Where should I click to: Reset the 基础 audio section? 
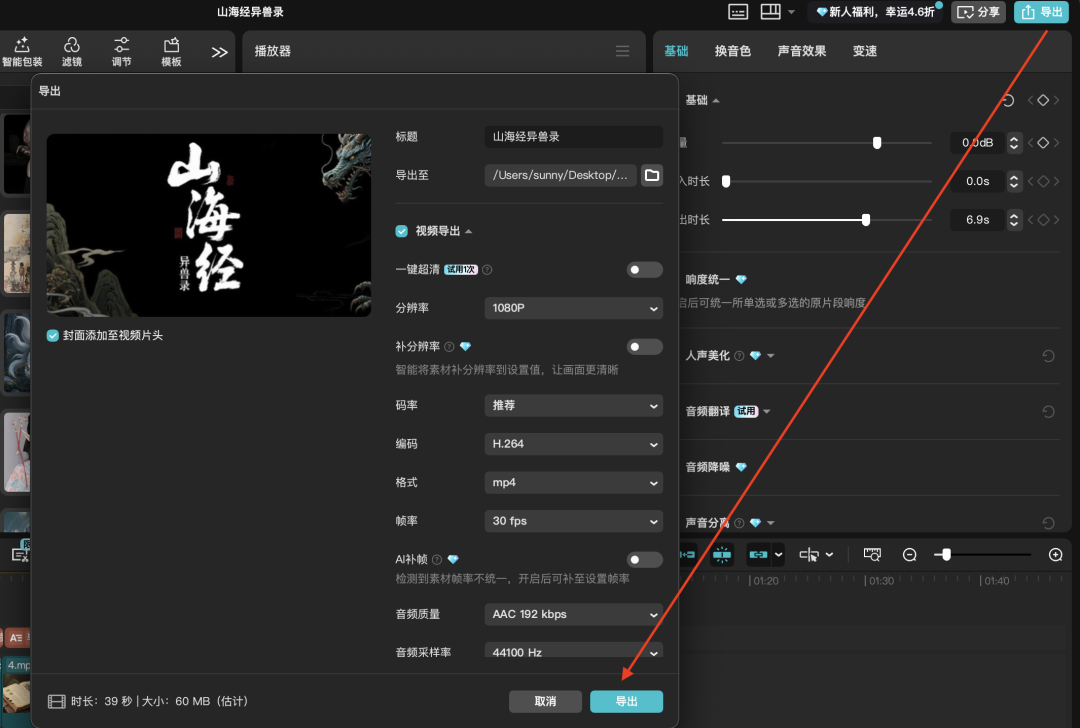[x=1008, y=101]
